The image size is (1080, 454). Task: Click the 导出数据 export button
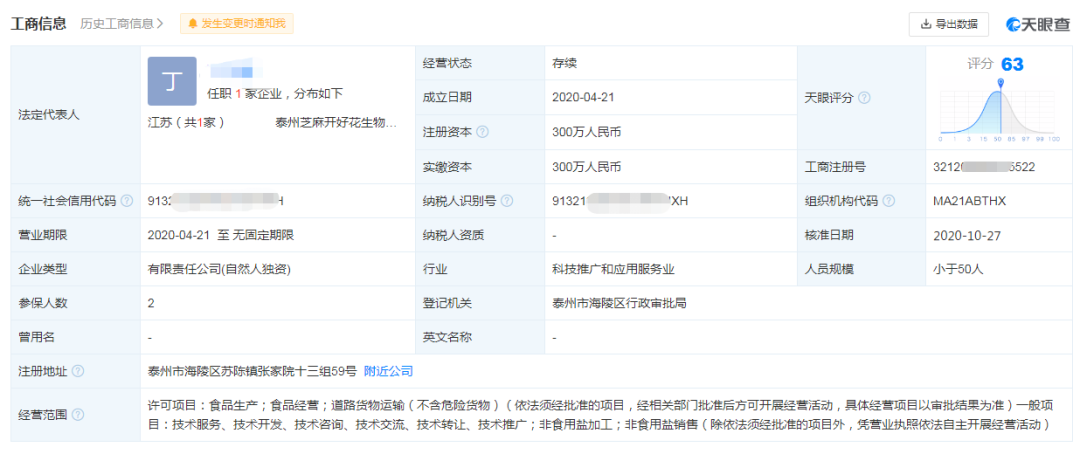coord(949,24)
